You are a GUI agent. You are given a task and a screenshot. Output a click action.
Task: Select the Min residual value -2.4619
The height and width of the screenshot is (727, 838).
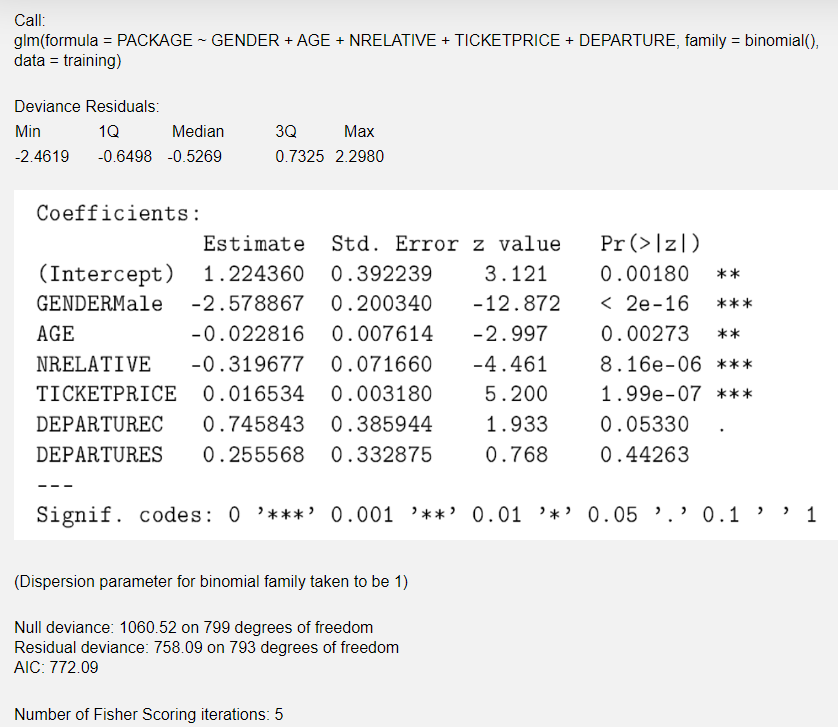click(x=41, y=156)
